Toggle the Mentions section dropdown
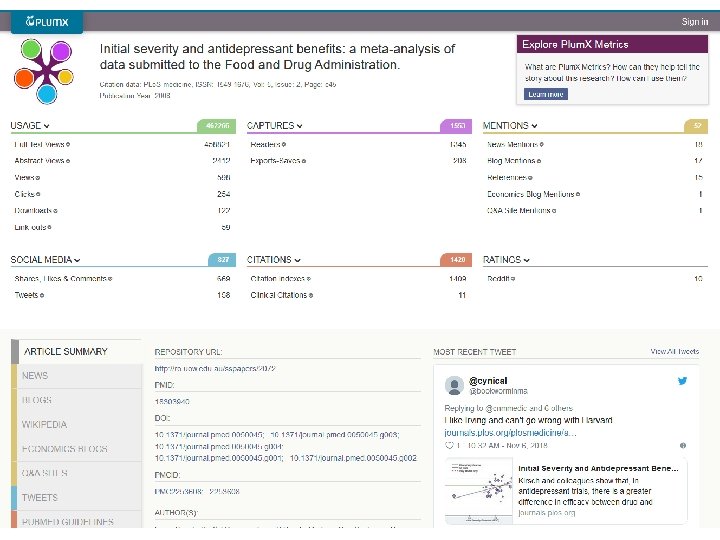Screen dimensions: 720x540 [x=535, y=126]
